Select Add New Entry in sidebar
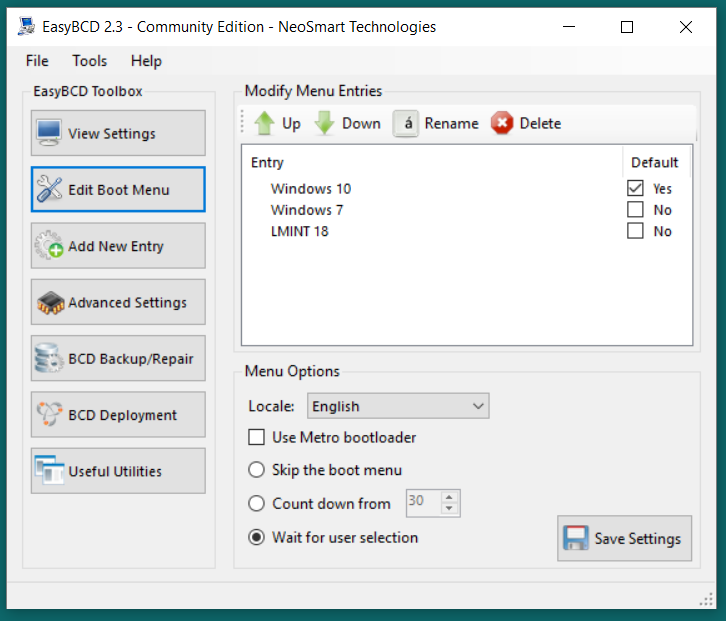 [x=118, y=246]
